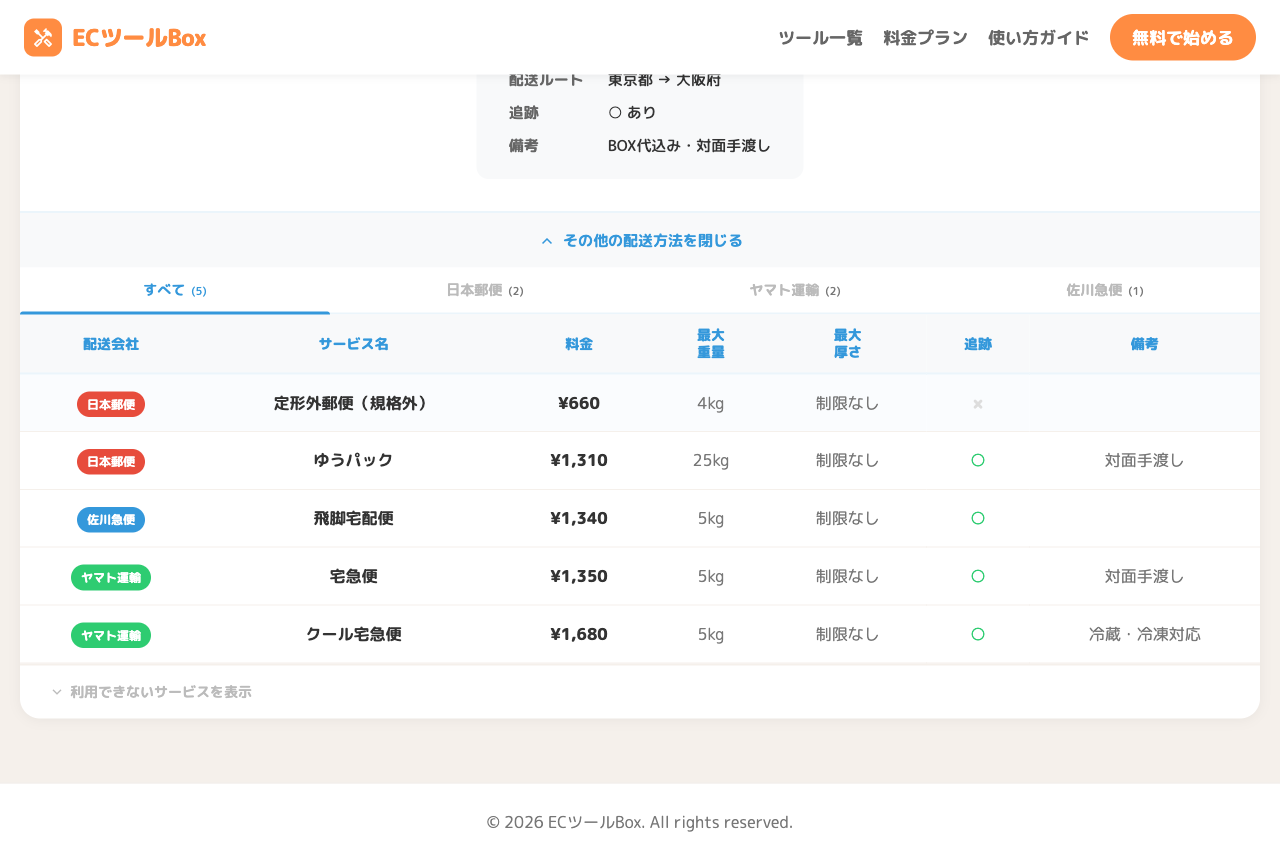Image resolution: width=1280 pixels, height=860 pixels.
Task: Click the 佐川急便 carrier badge
Action: 111,519
